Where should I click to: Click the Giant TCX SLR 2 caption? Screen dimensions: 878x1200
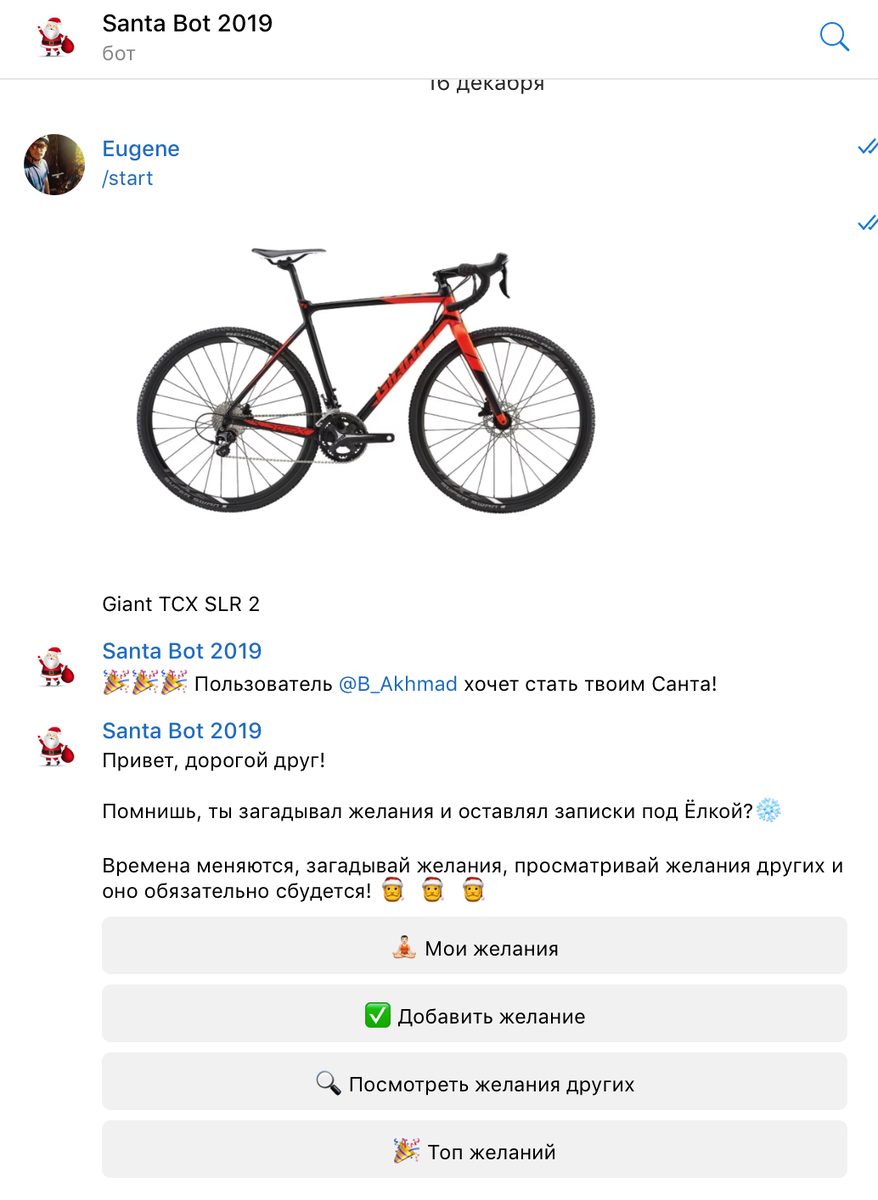point(181,604)
